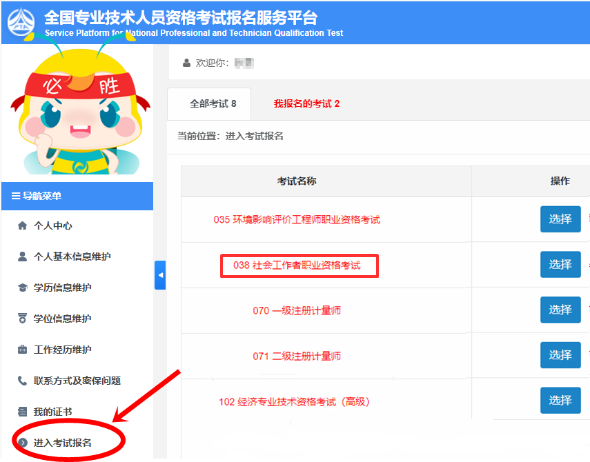590x462 pixels.
Task: Click 选择 for 071 二级注册计量师
Action: click(x=560, y=355)
